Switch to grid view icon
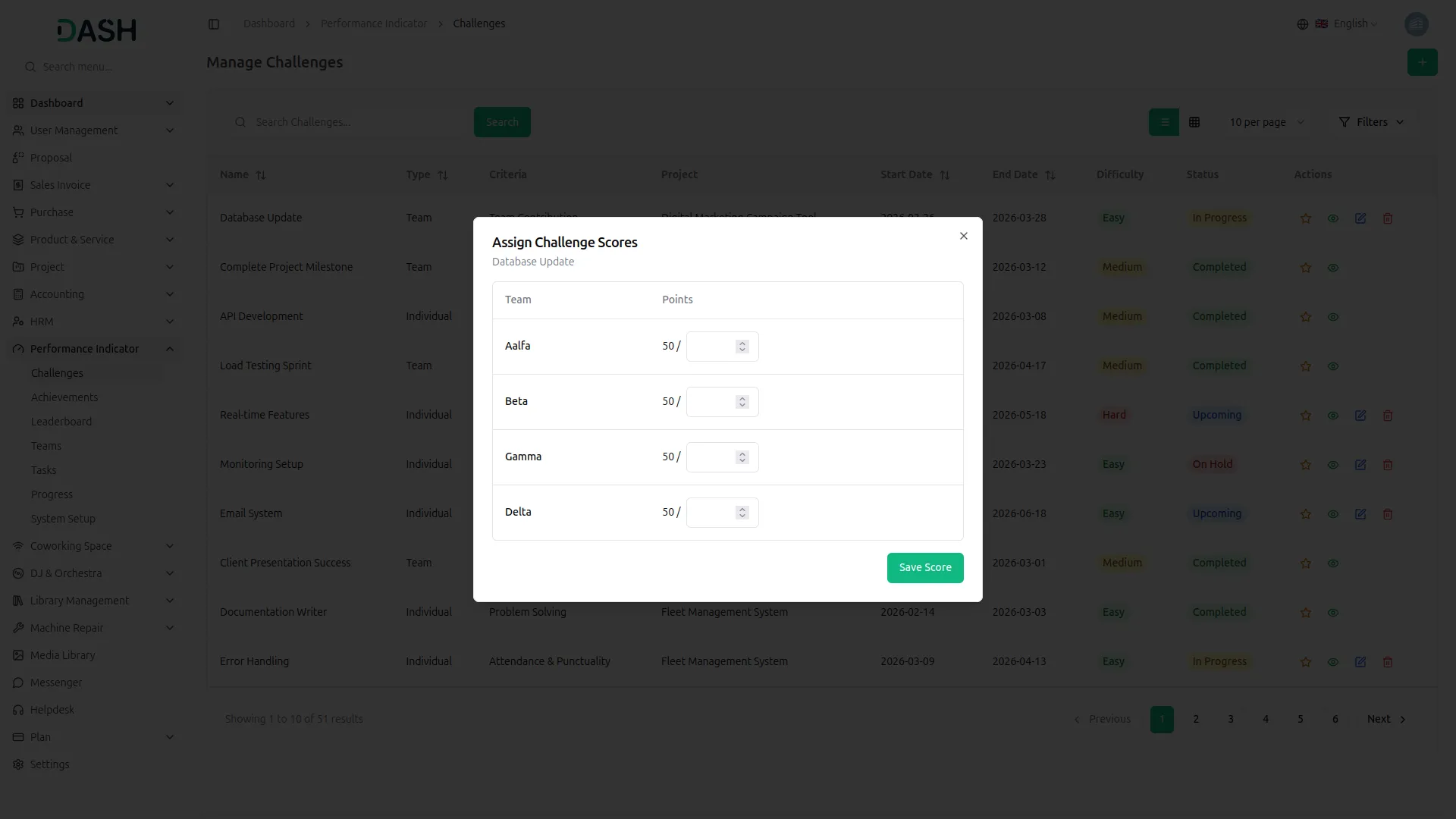The width and height of the screenshot is (1456, 819). [x=1194, y=122]
